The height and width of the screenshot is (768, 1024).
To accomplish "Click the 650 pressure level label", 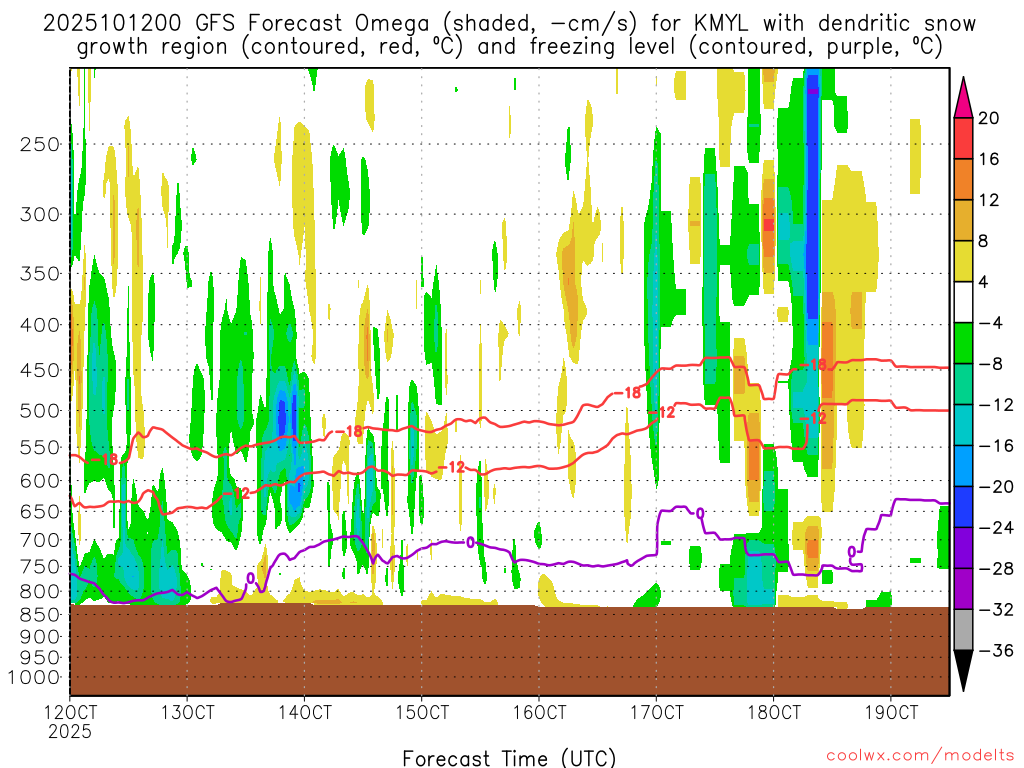I will 40,511.
